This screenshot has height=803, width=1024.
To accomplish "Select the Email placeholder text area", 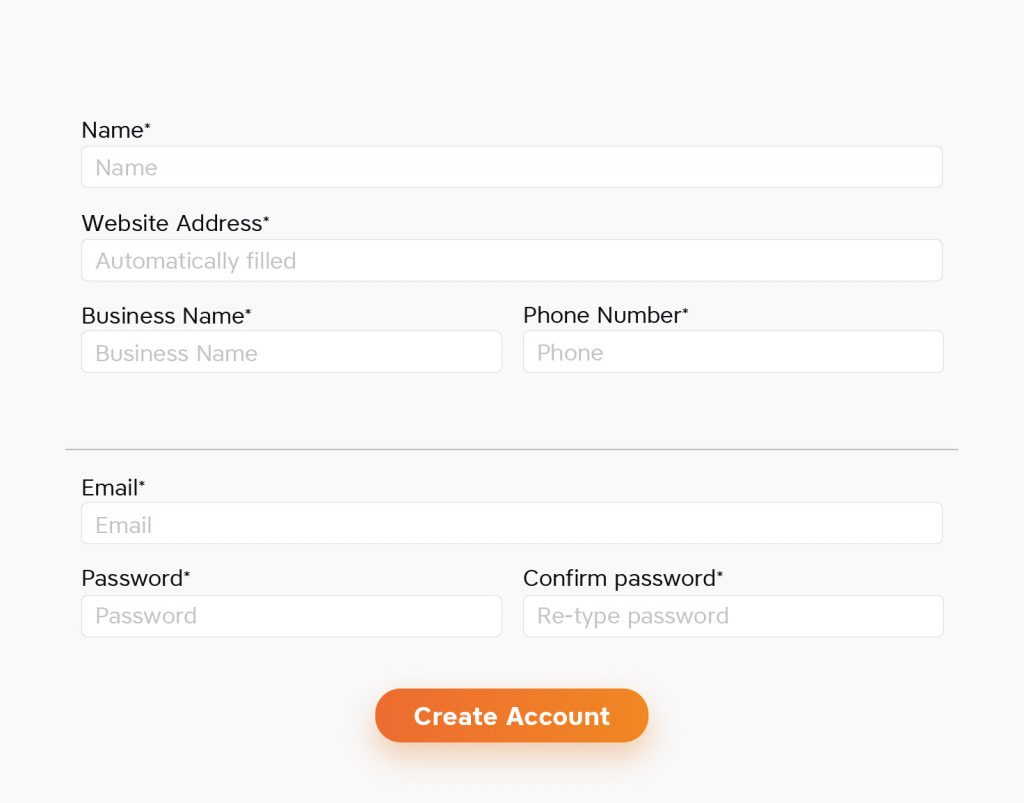I will pos(122,524).
